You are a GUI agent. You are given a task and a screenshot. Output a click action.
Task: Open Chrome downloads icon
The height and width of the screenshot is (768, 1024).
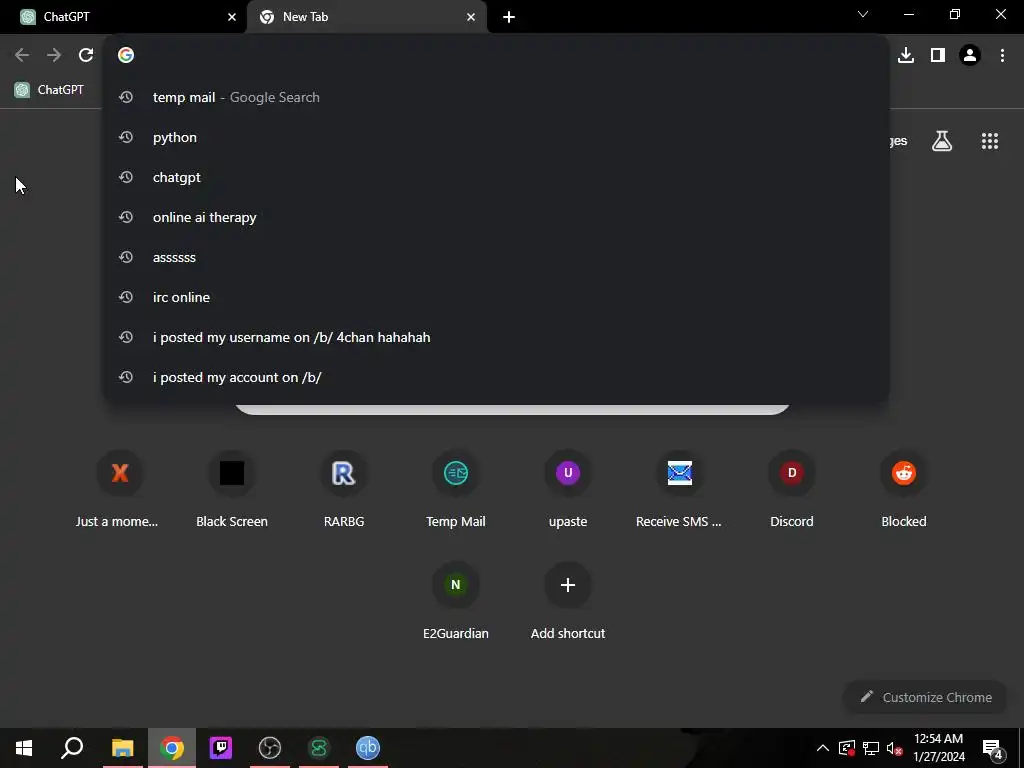pos(906,55)
